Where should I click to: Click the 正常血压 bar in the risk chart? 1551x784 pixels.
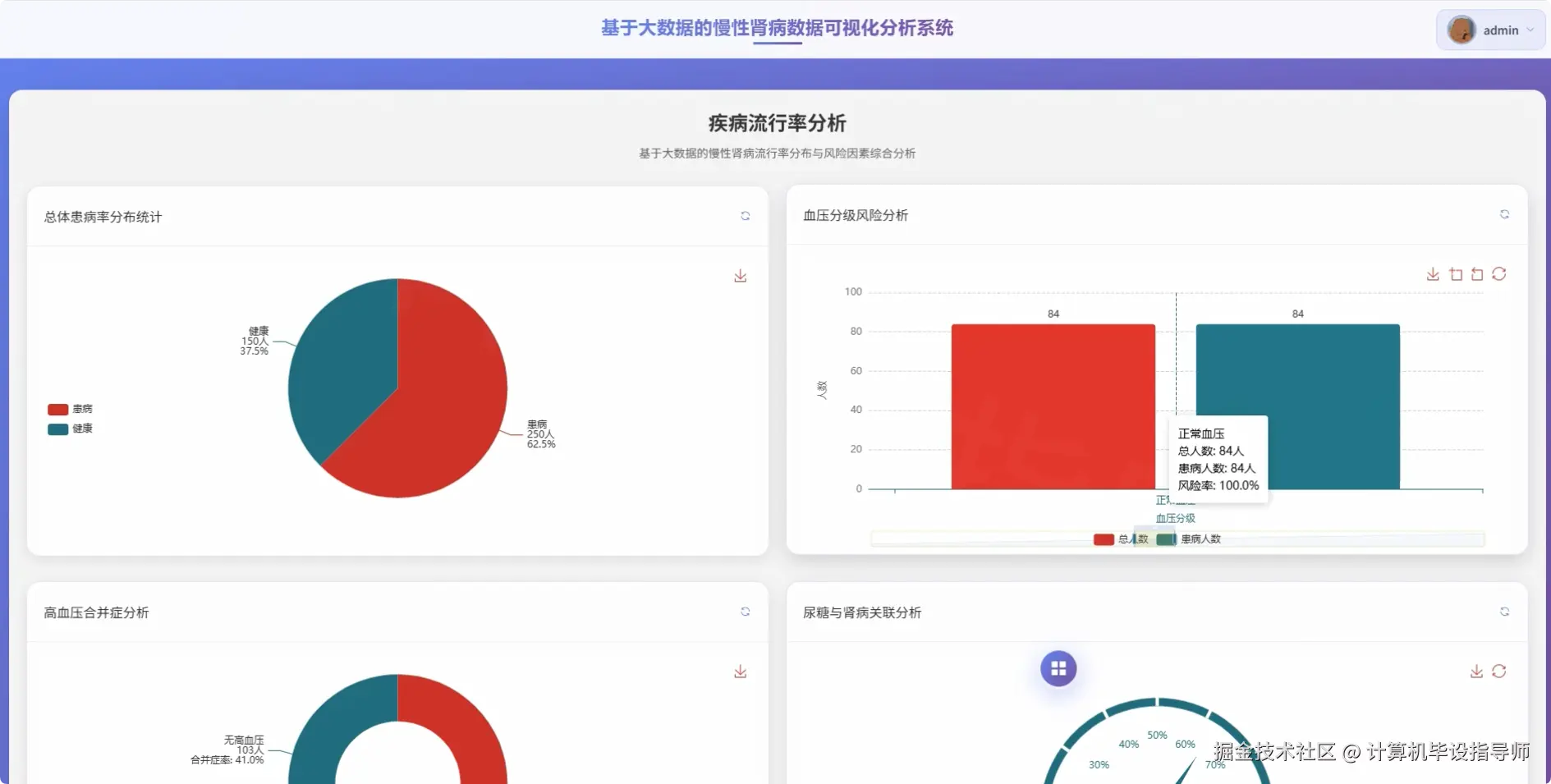click(x=1053, y=406)
